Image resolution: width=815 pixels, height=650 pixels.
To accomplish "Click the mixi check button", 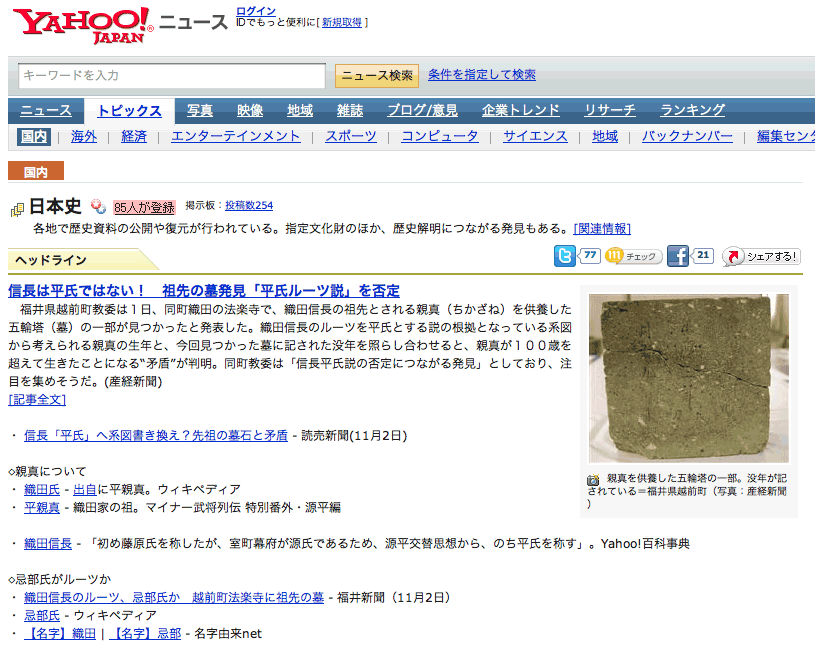I will [634, 256].
